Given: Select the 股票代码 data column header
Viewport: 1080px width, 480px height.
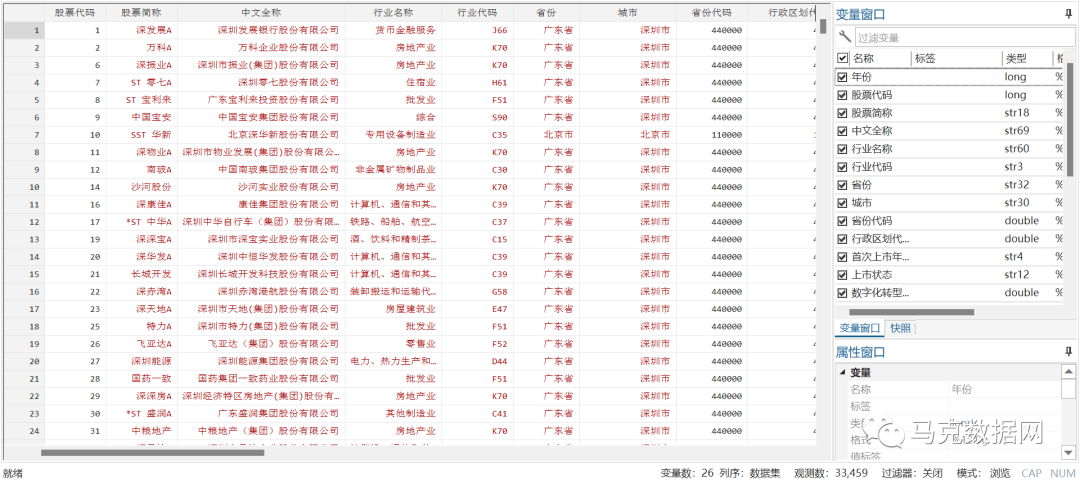Looking at the screenshot, I should pos(75,13).
